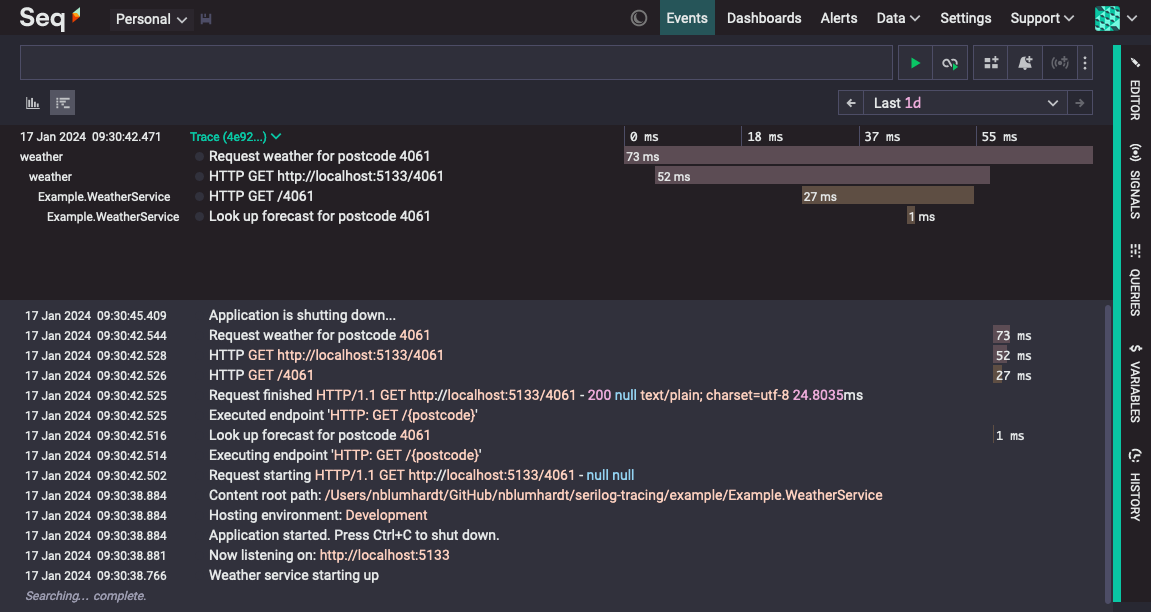Open the QUERIES side panel
Viewport: 1151px width, 612px height.
click(1135, 280)
